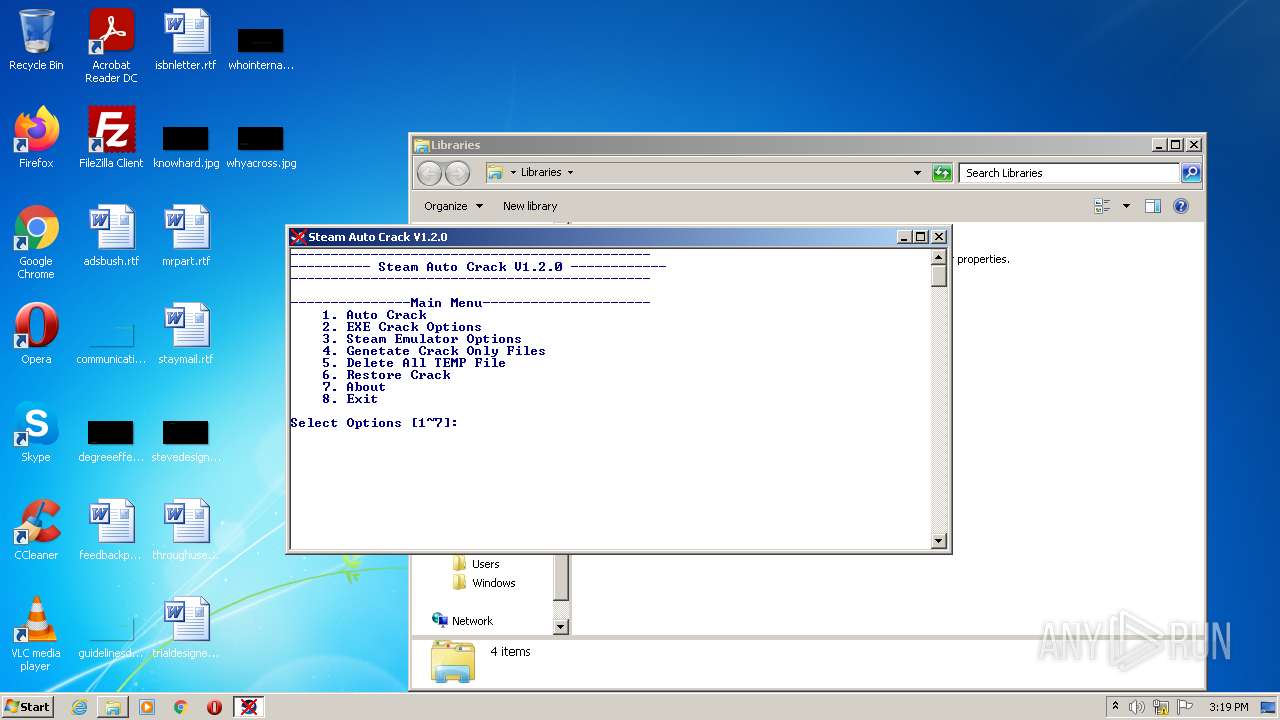Viewport: 1280px width, 720px height.
Task: Refresh the Libraries window
Action: [x=942, y=173]
